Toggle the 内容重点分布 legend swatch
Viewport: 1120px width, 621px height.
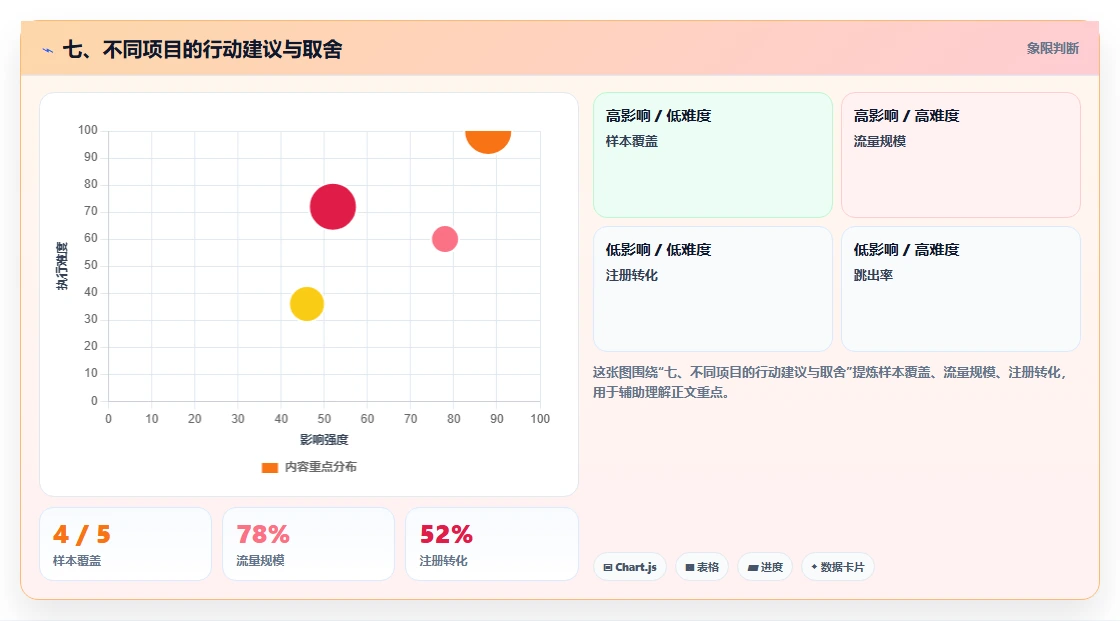[x=269, y=467]
